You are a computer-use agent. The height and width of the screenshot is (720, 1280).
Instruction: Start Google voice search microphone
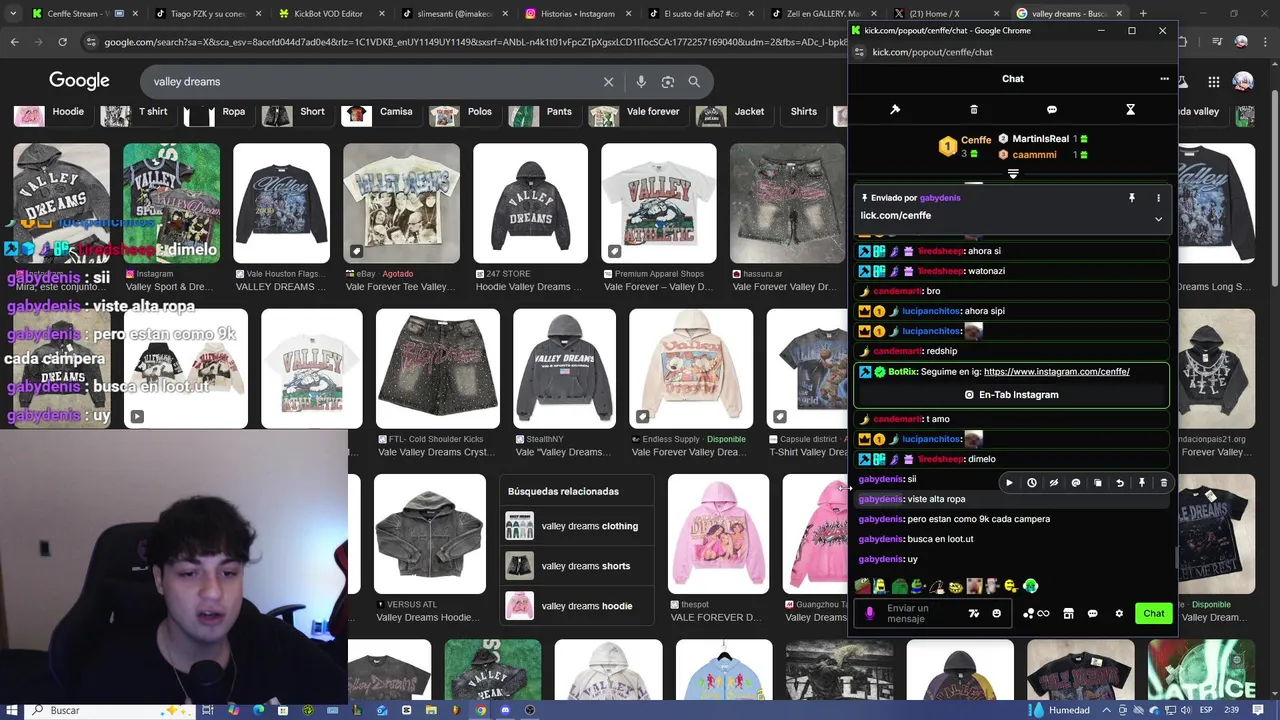[x=641, y=82]
